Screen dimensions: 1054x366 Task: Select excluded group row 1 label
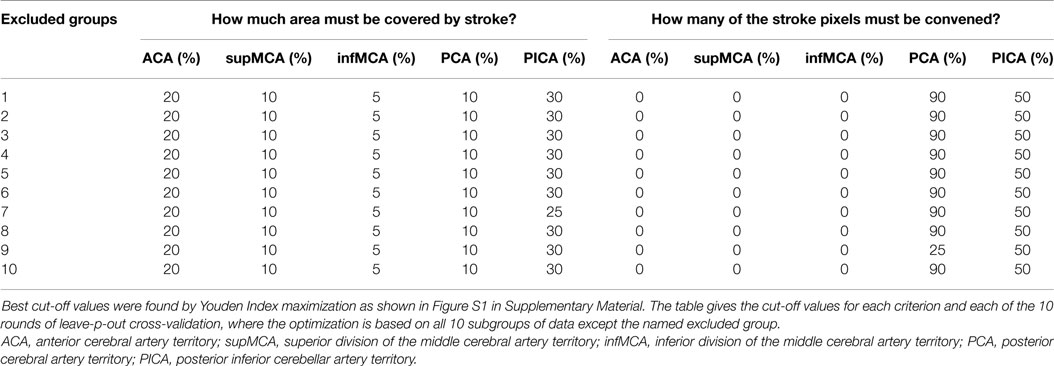click(x=5, y=97)
